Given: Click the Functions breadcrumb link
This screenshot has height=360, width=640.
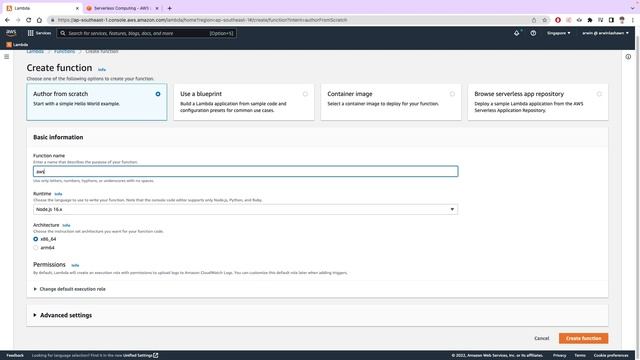Looking at the screenshot, I should (64, 51).
